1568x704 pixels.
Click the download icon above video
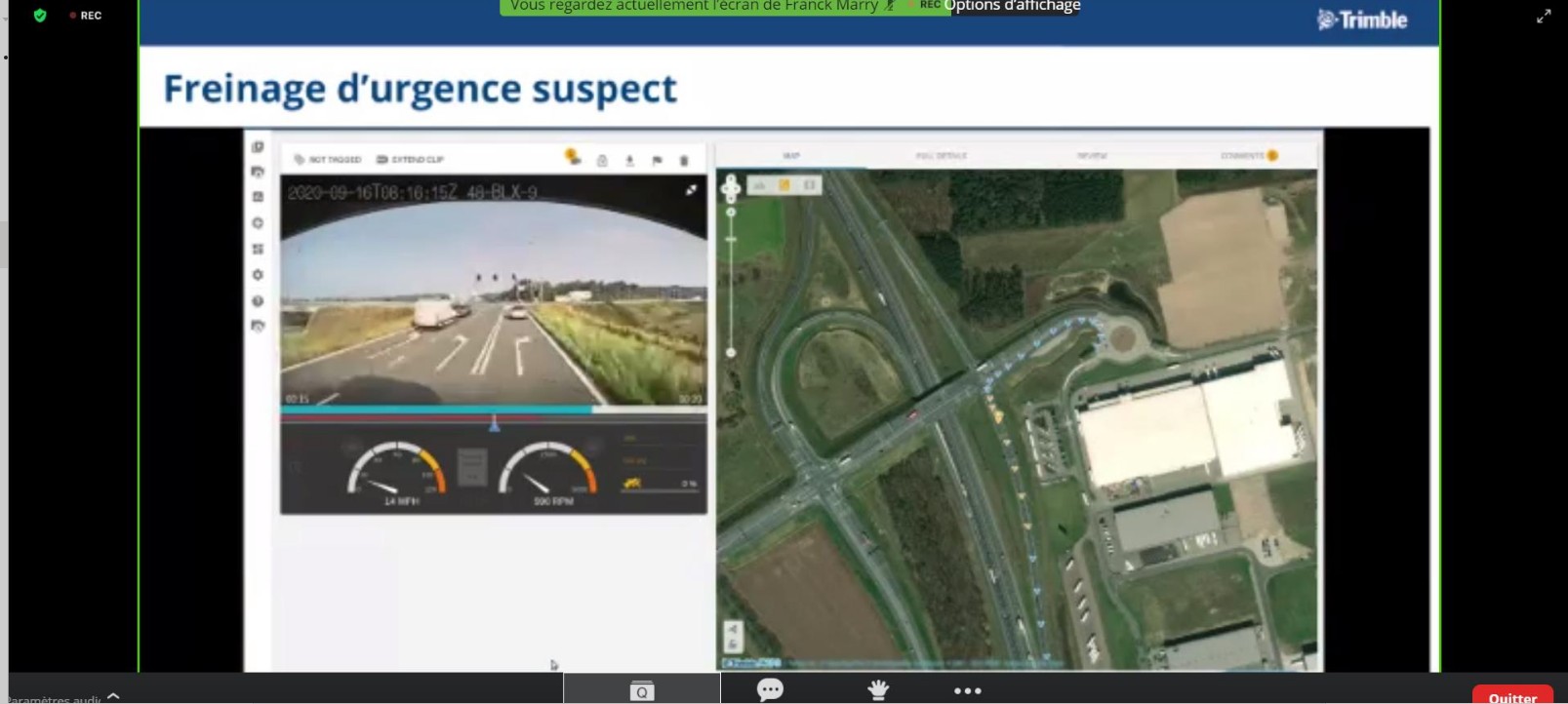[629, 160]
